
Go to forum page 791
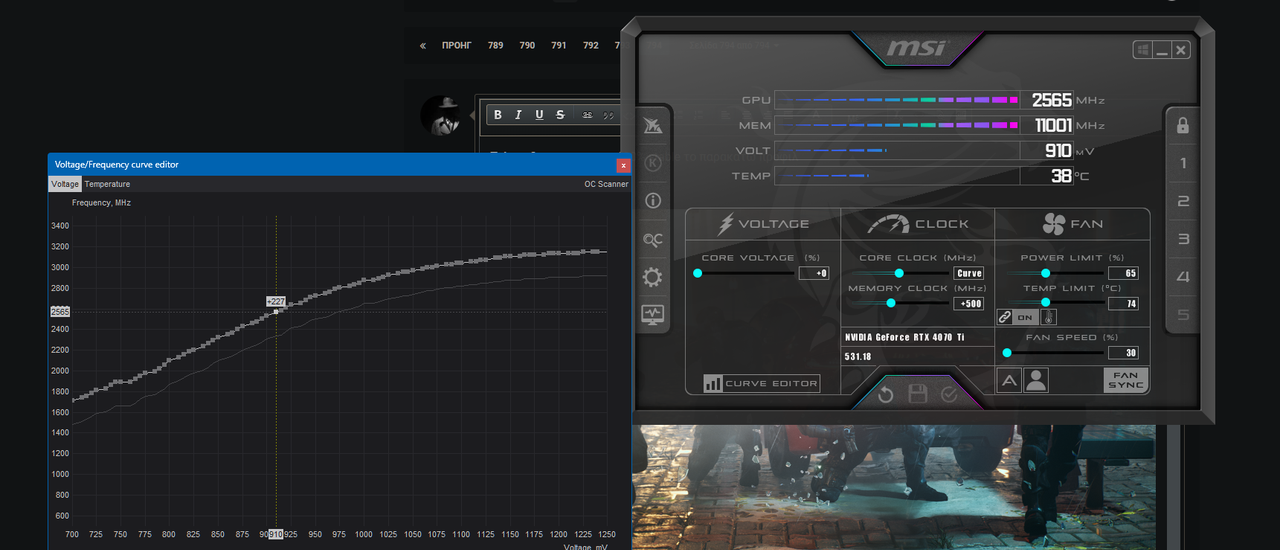[x=559, y=46]
